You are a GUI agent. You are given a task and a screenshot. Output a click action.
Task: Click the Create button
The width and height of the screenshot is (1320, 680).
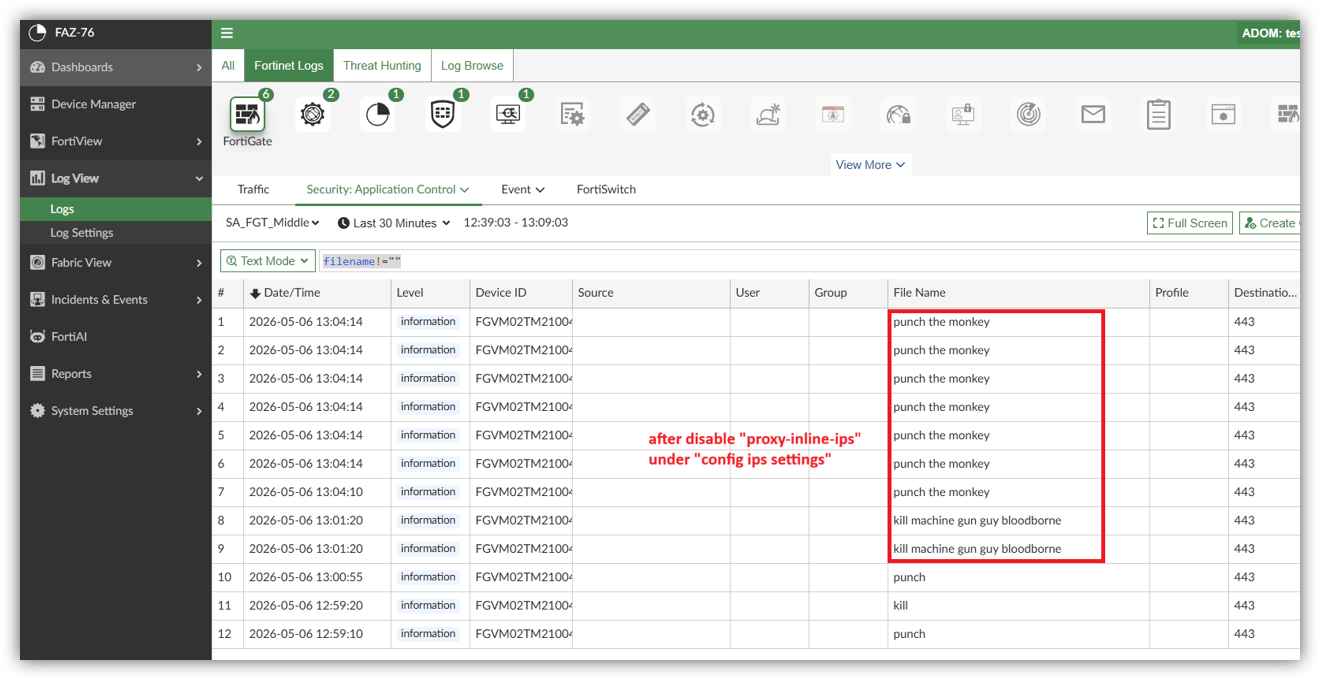pos(1270,223)
